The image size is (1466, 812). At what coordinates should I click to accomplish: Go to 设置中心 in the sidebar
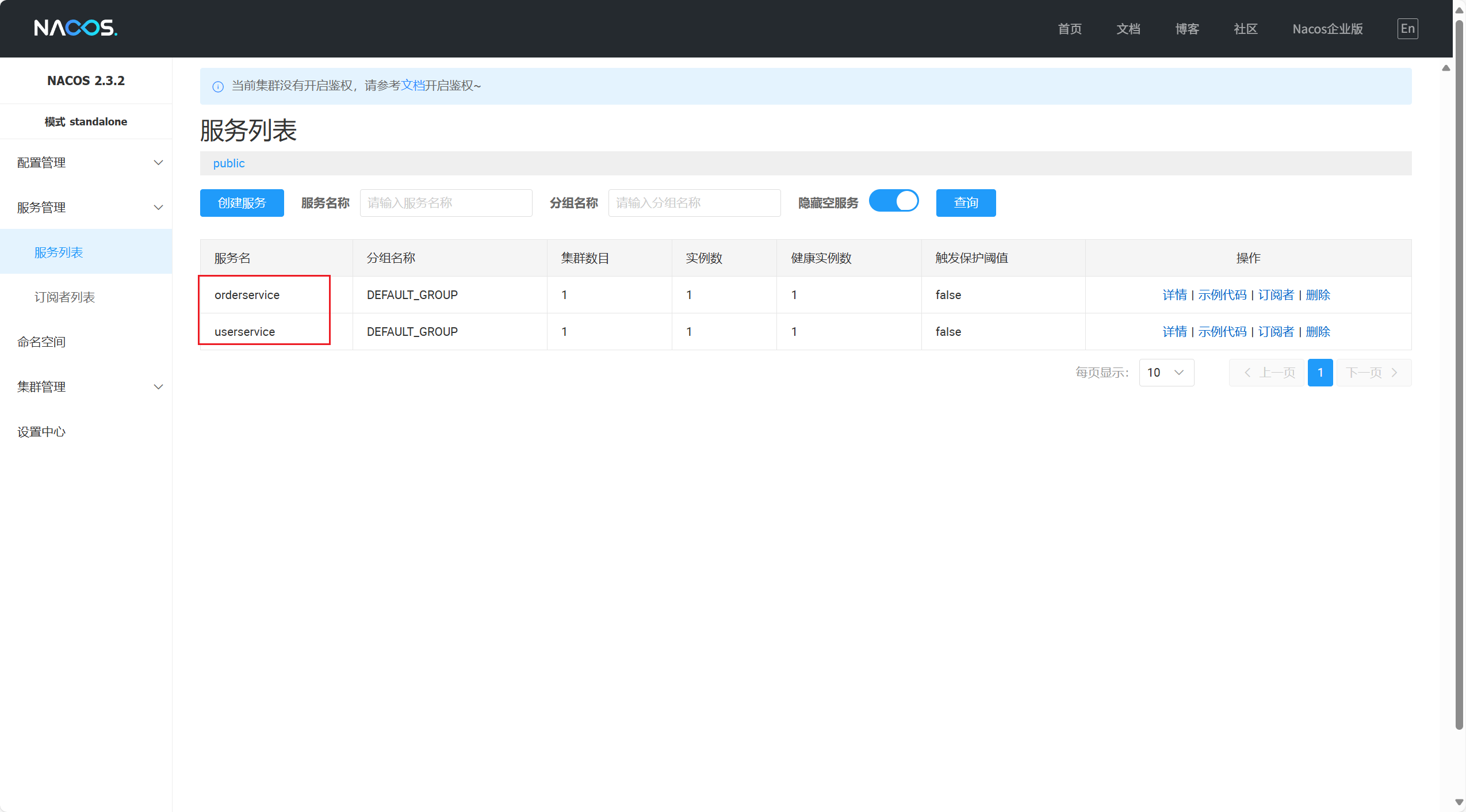pyautogui.click(x=41, y=432)
